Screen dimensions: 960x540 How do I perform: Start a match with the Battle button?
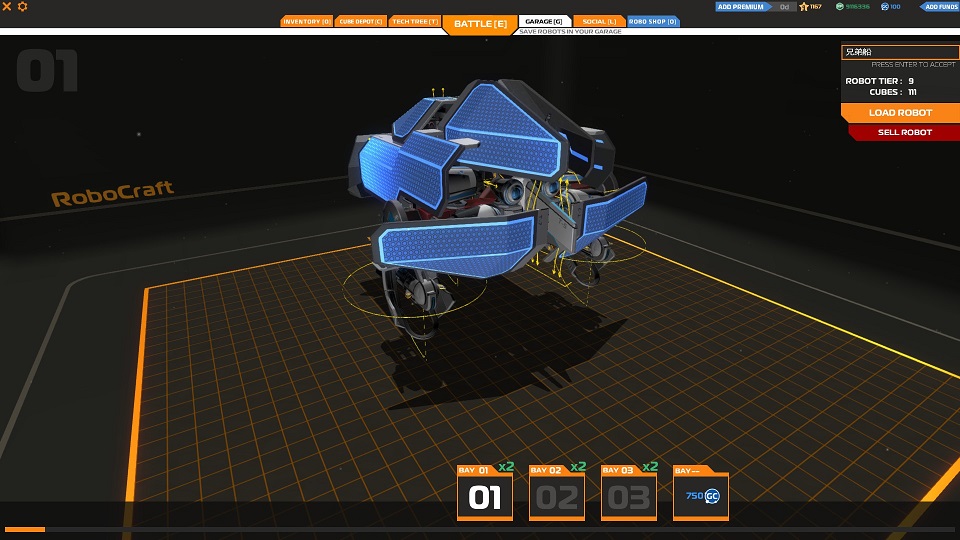click(480, 24)
